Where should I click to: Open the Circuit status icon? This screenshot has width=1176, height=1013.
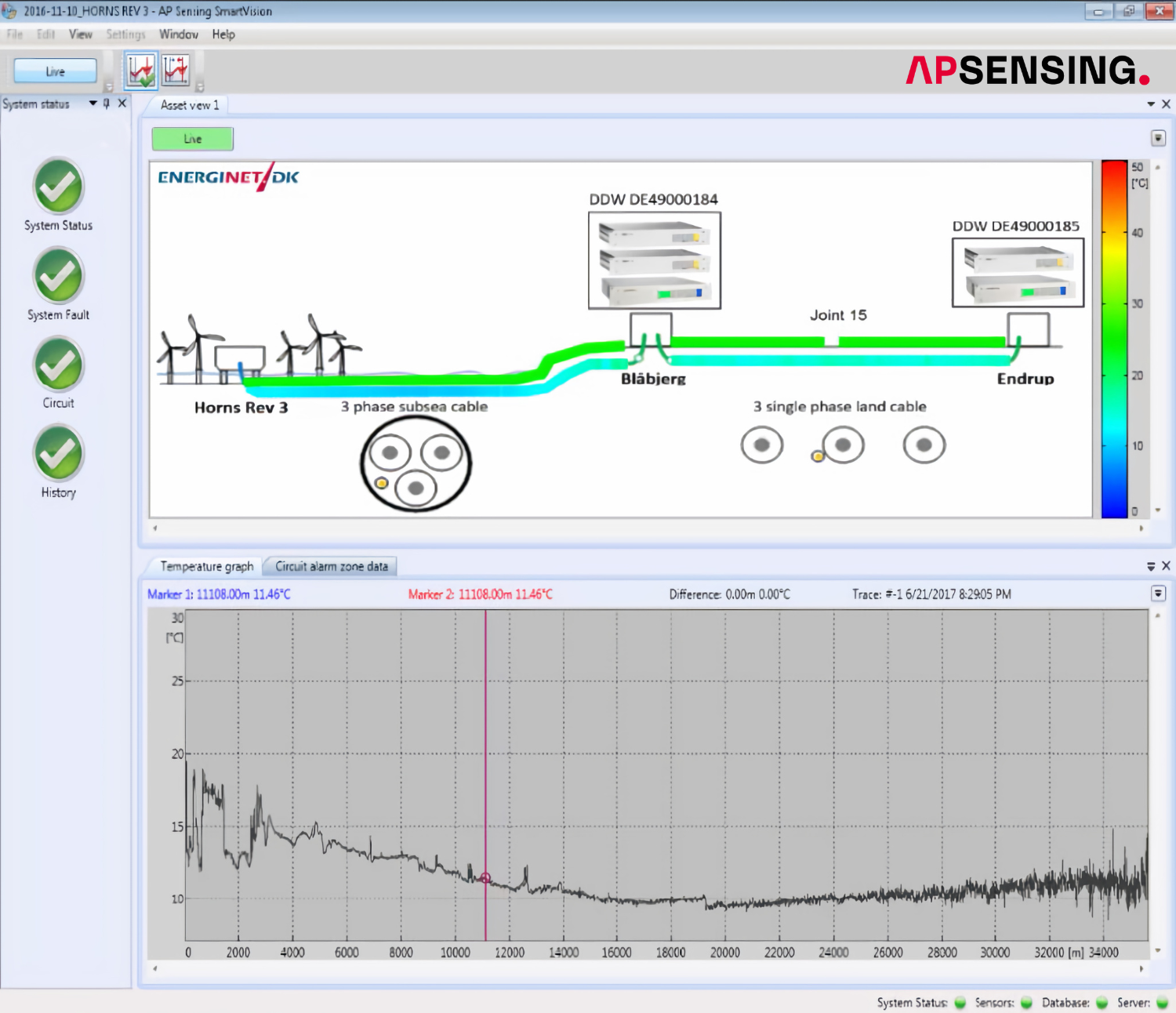coord(58,365)
